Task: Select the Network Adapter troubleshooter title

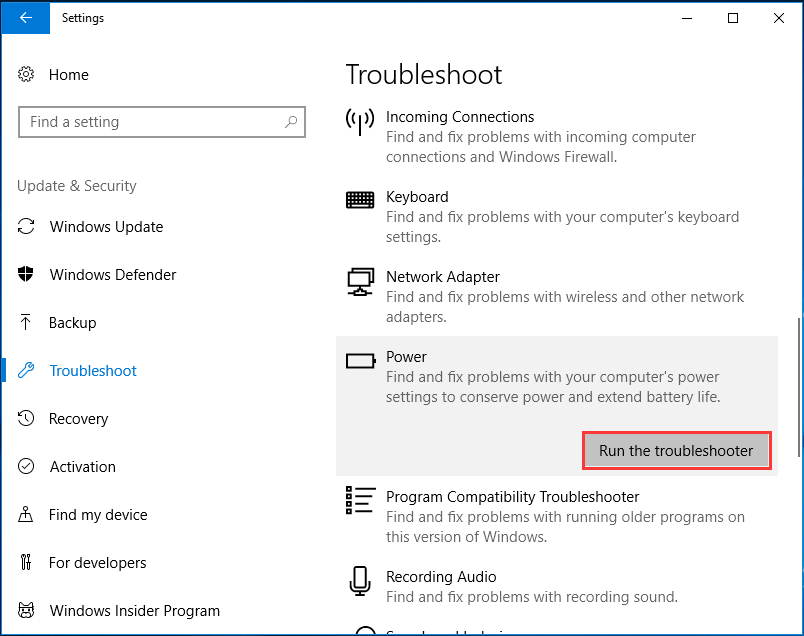Action: click(443, 277)
